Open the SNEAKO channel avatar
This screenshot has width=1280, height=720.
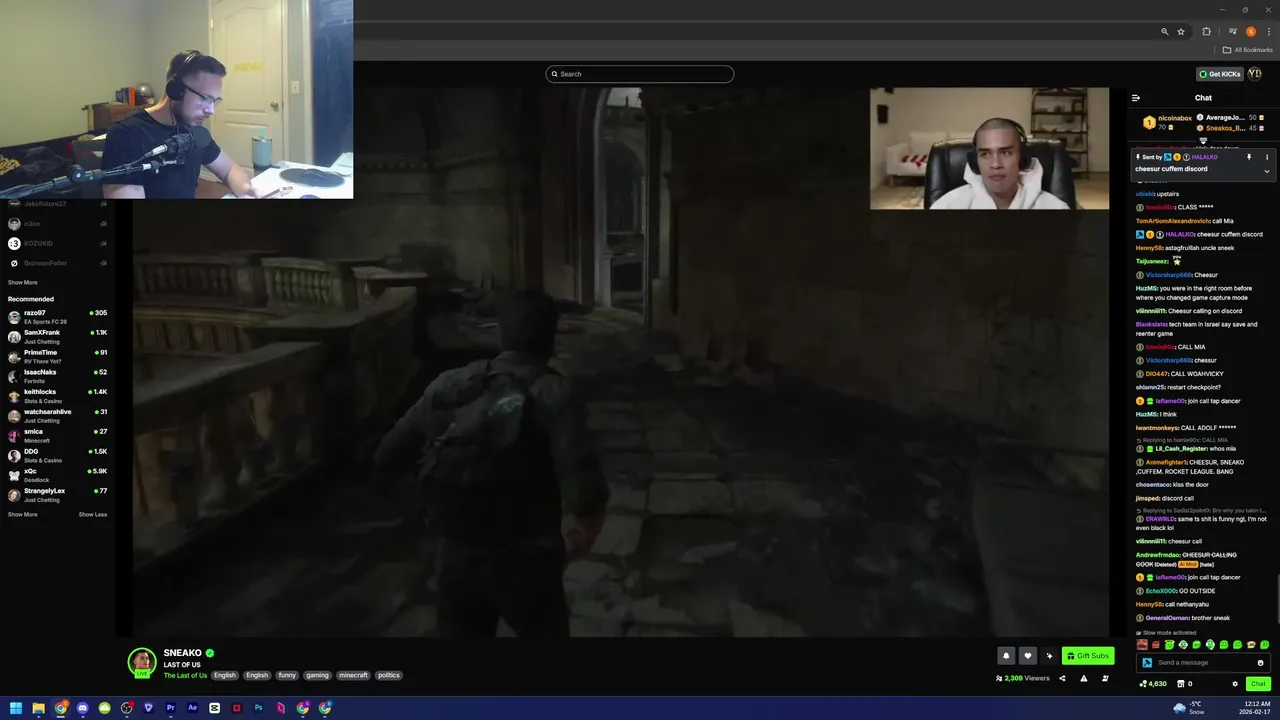point(141,662)
